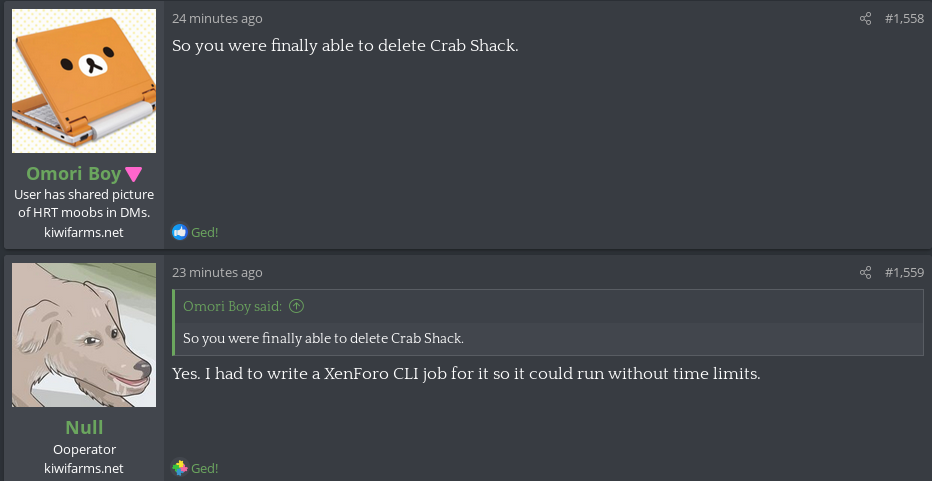
Task: Open Omori Boy's profile username
Action: 73,174
